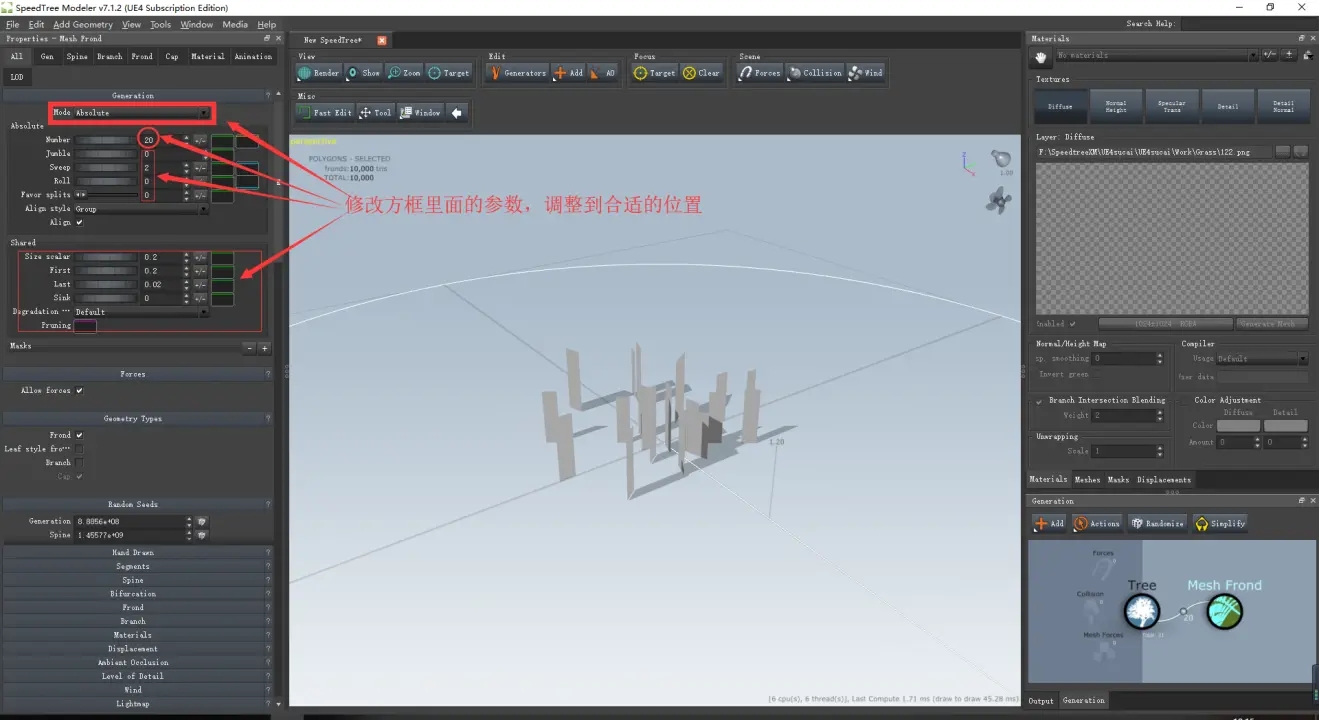
Task: Click Add in the Generation panel
Action: 1050,523
